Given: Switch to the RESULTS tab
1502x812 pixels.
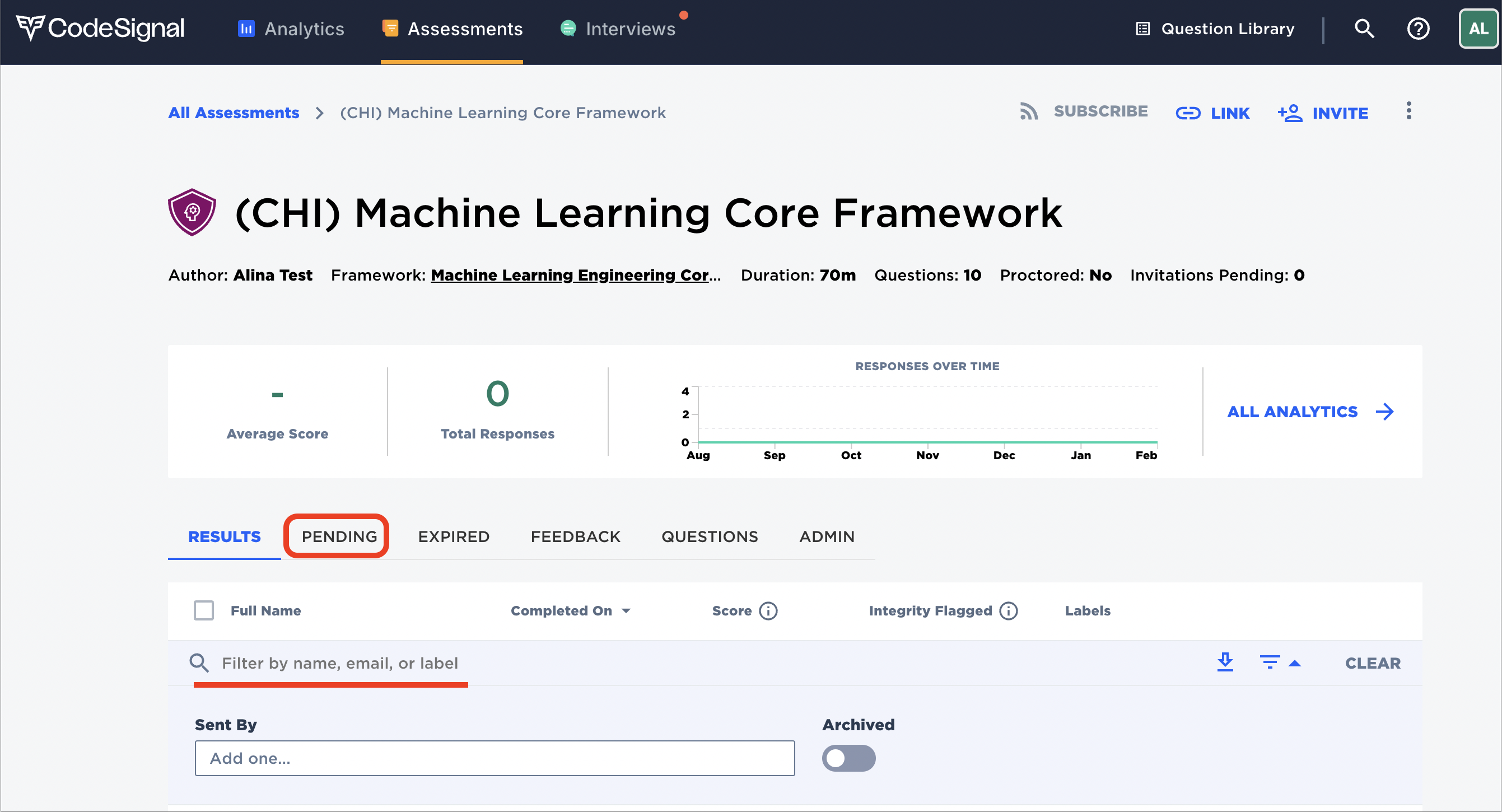Looking at the screenshot, I should click(x=224, y=536).
